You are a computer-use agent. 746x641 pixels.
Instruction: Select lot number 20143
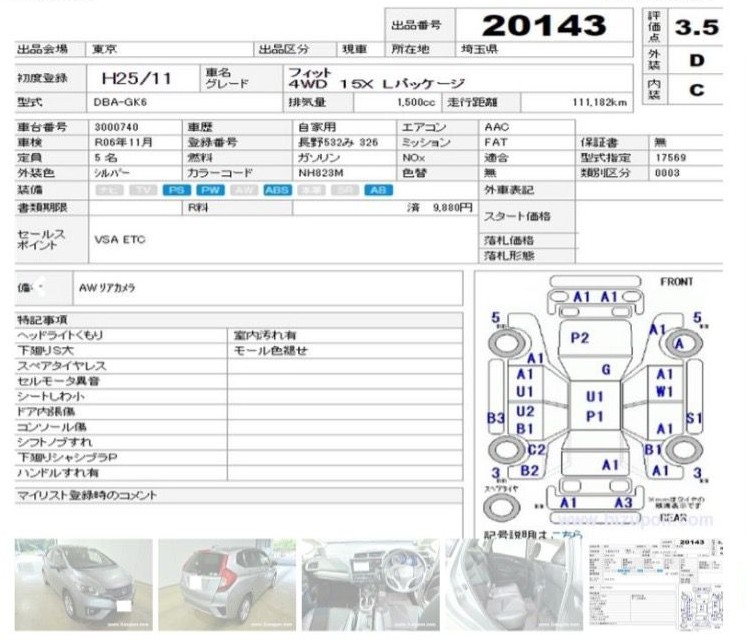[544, 26]
